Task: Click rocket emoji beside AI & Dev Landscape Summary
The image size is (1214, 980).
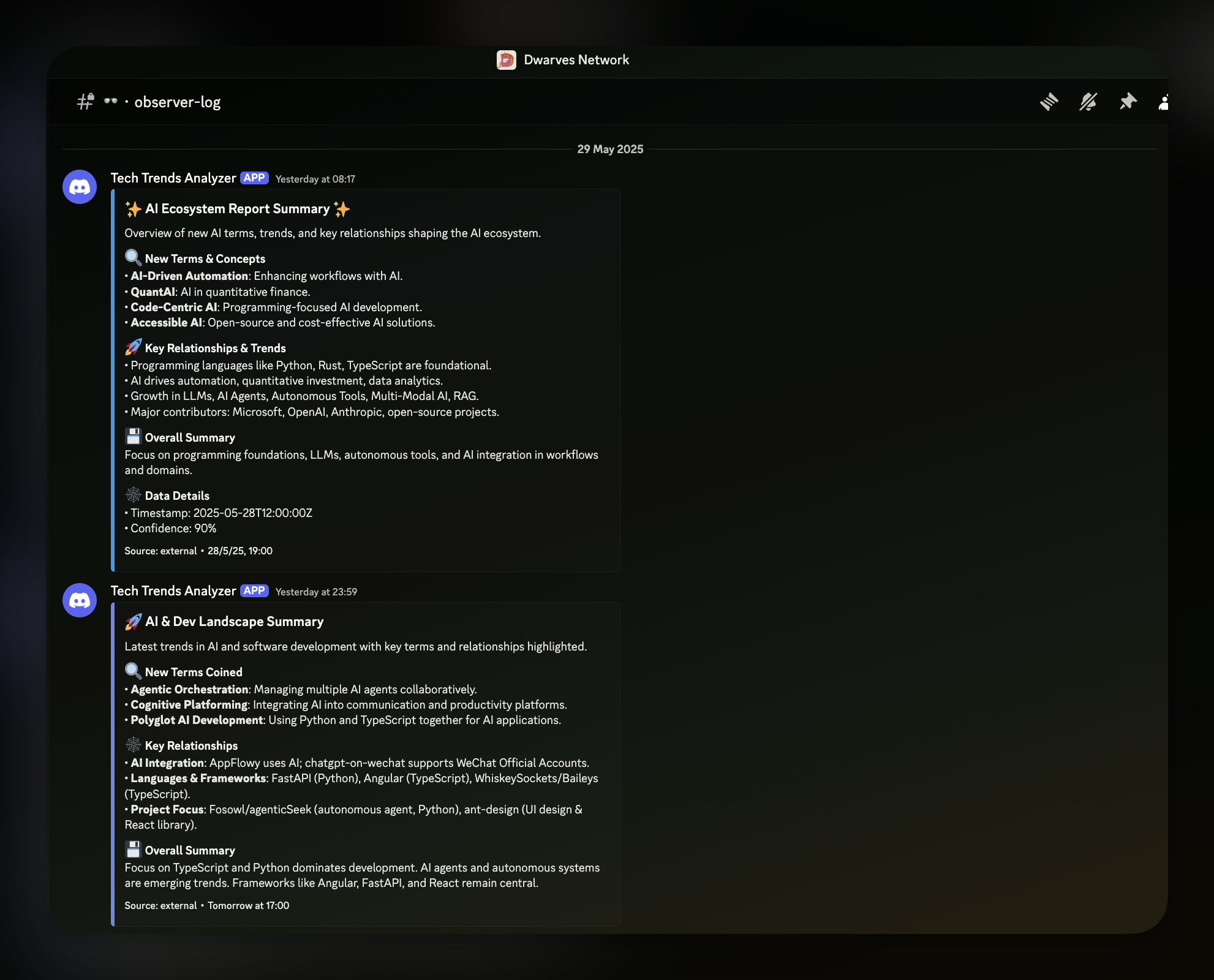Action: 133,622
